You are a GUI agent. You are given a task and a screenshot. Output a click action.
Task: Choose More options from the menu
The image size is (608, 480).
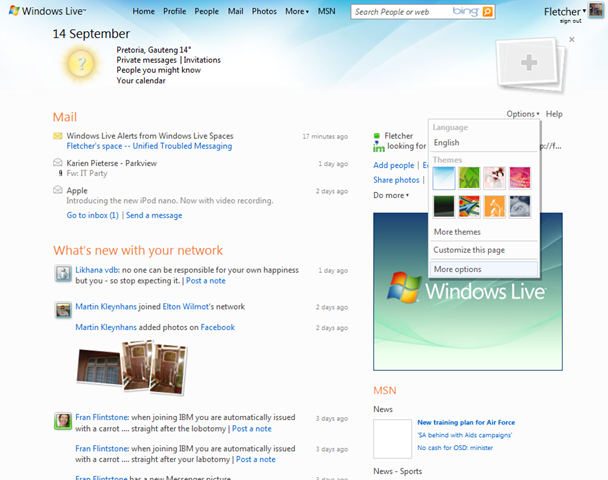pyautogui.click(x=457, y=269)
